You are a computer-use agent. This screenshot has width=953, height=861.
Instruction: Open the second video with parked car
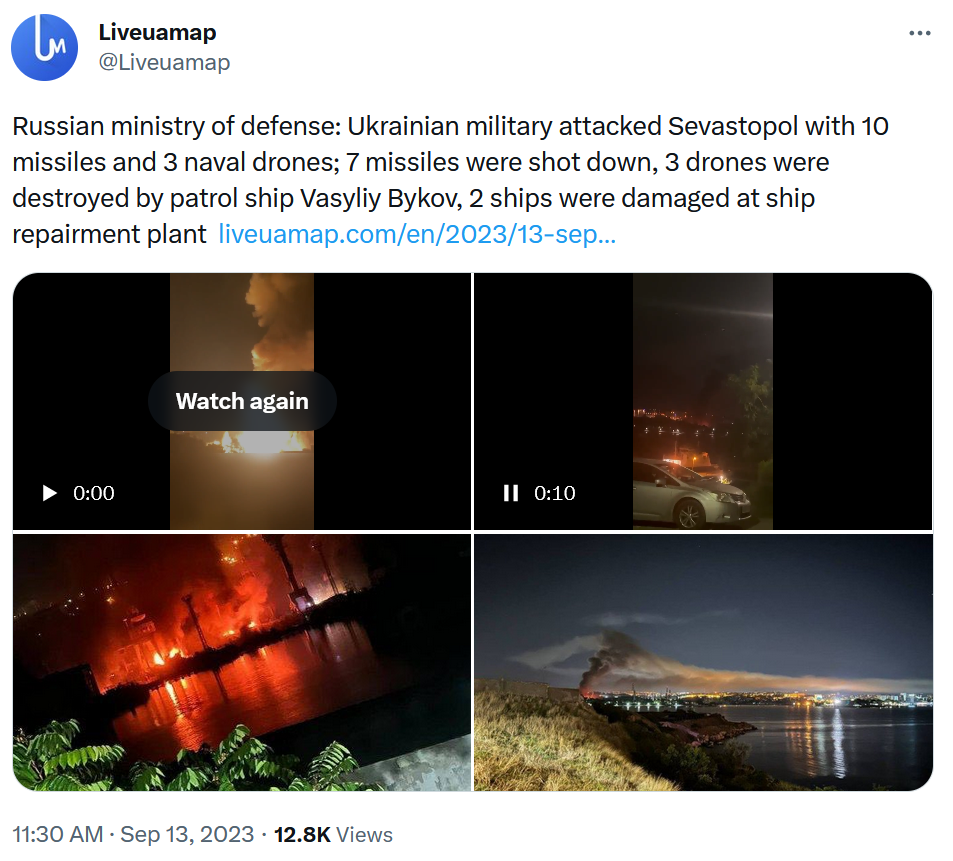click(703, 401)
